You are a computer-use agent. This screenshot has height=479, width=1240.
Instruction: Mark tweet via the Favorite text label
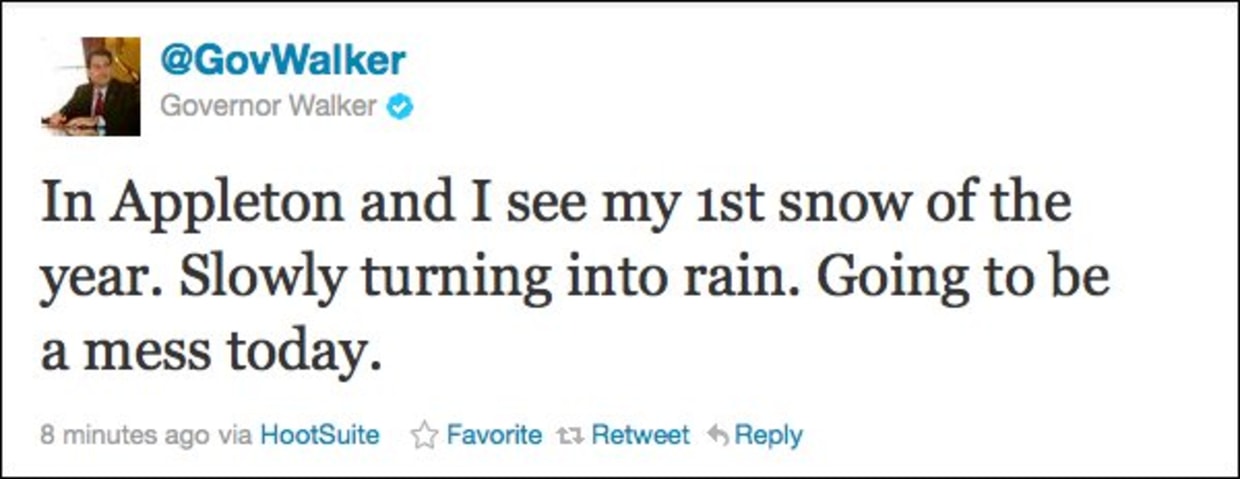tap(494, 435)
